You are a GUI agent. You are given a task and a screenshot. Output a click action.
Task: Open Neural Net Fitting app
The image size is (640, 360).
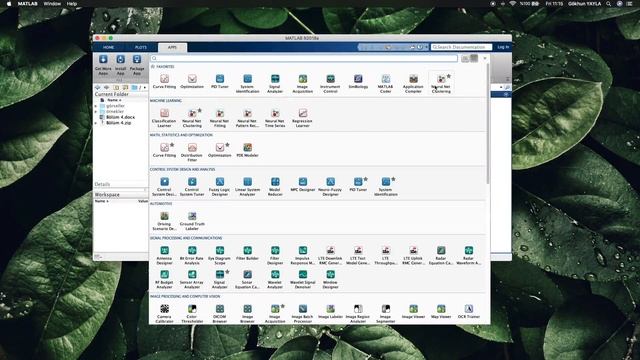(x=220, y=118)
